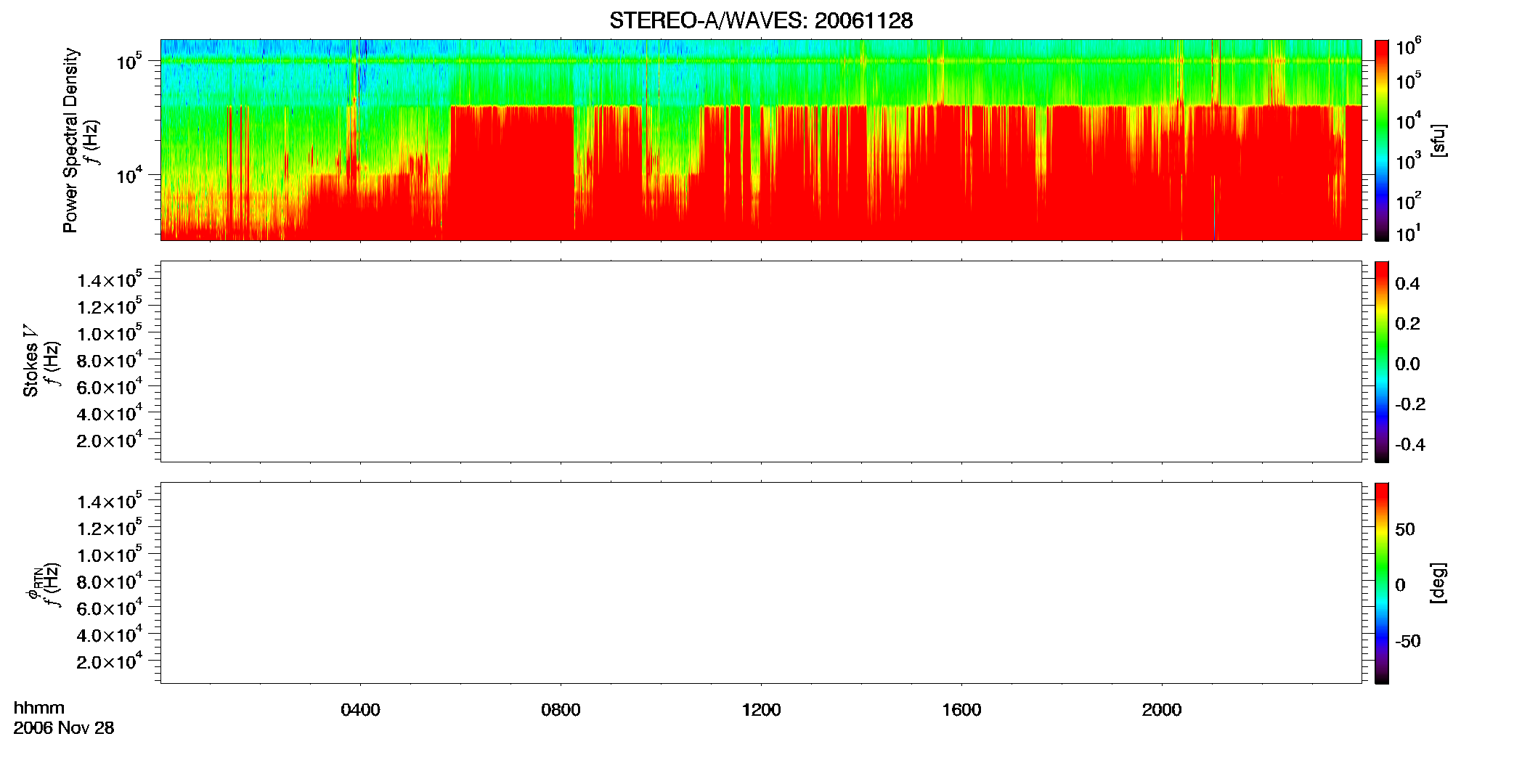Click the 1200 time axis label
1522x784 pixels.
coord(761,710)
